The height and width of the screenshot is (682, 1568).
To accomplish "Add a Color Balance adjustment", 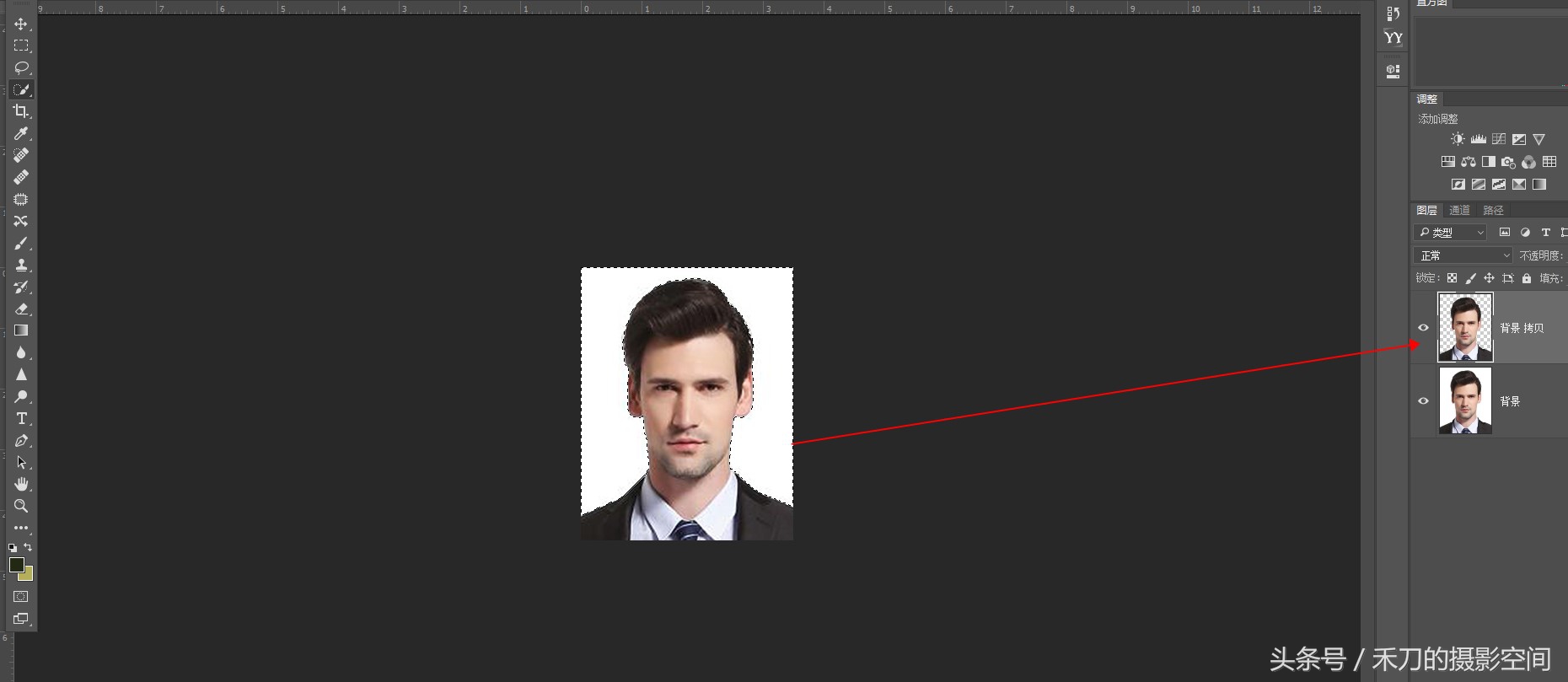I will tap(1468, 162).
